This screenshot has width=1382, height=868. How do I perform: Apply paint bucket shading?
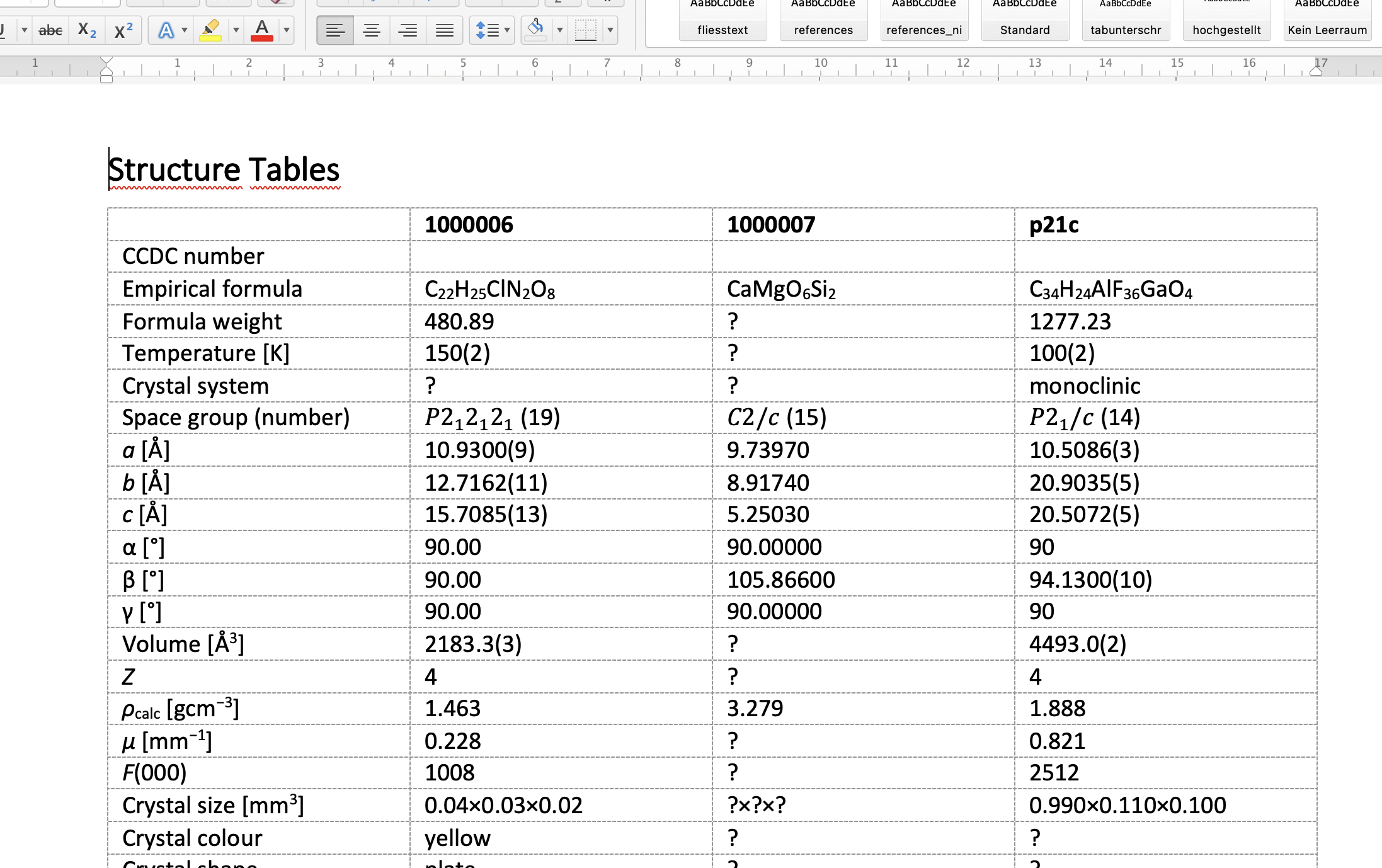tap(535, 30)
